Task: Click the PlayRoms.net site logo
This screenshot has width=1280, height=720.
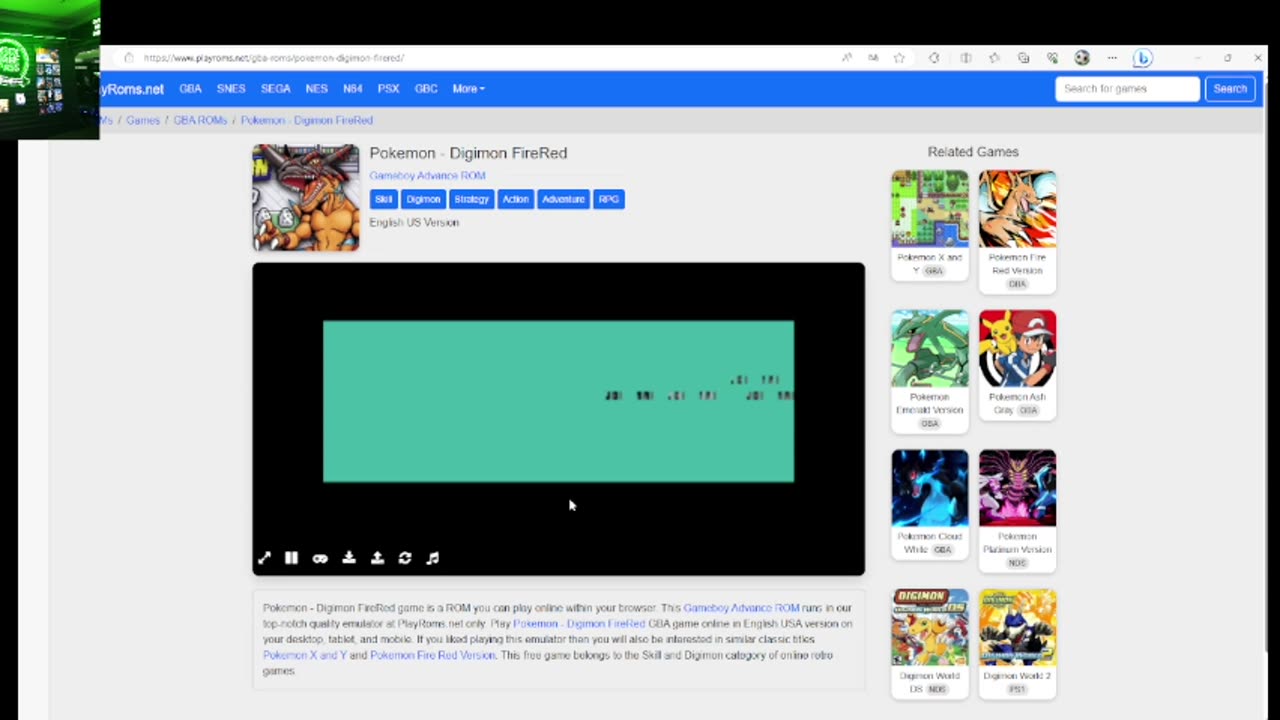Action: 132,89
